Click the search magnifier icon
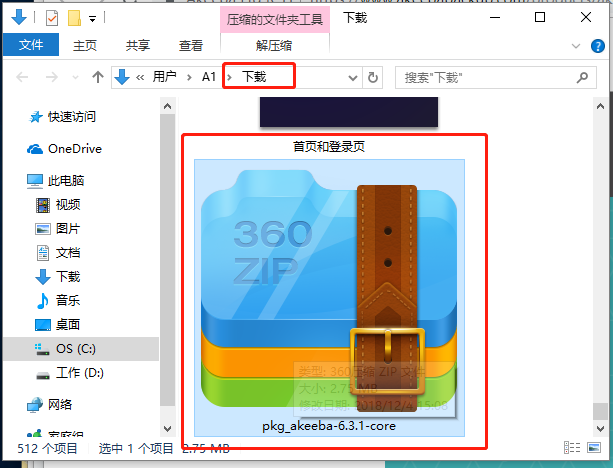This screenshot has width=613, height=468. (583, 77)
